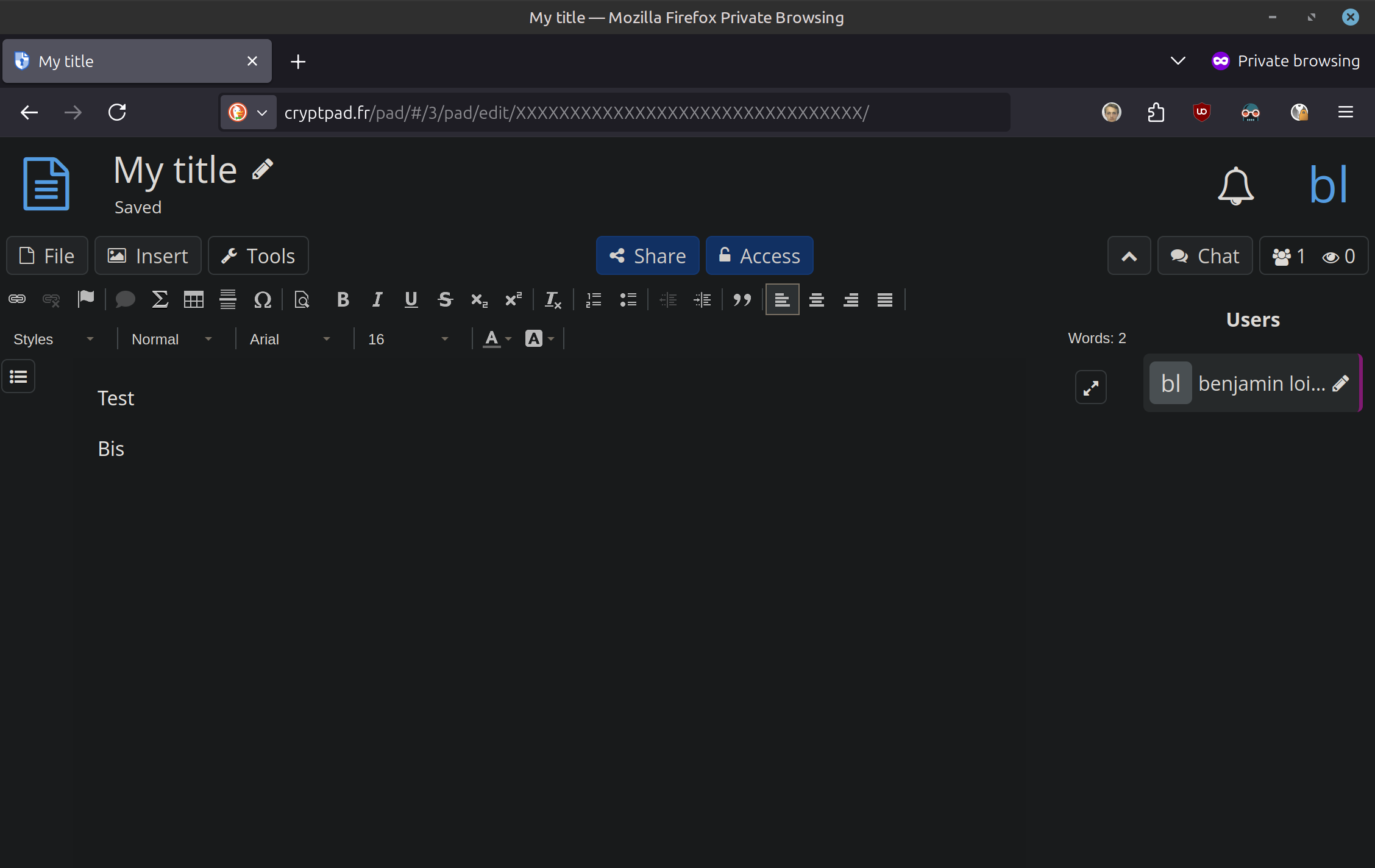Toggle italic formatting

click(377, 299)
